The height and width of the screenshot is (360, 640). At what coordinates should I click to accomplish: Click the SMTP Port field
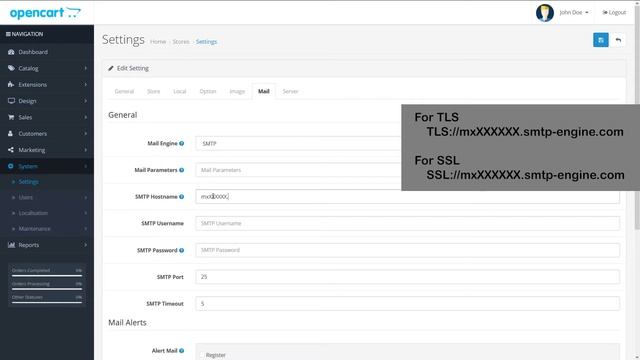coord(407,277)
